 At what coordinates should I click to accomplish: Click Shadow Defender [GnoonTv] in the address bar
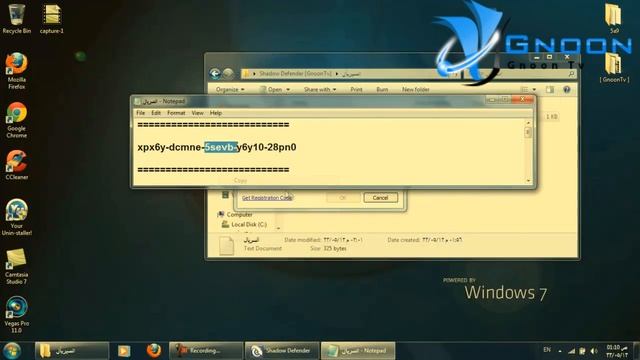point(295,74)
